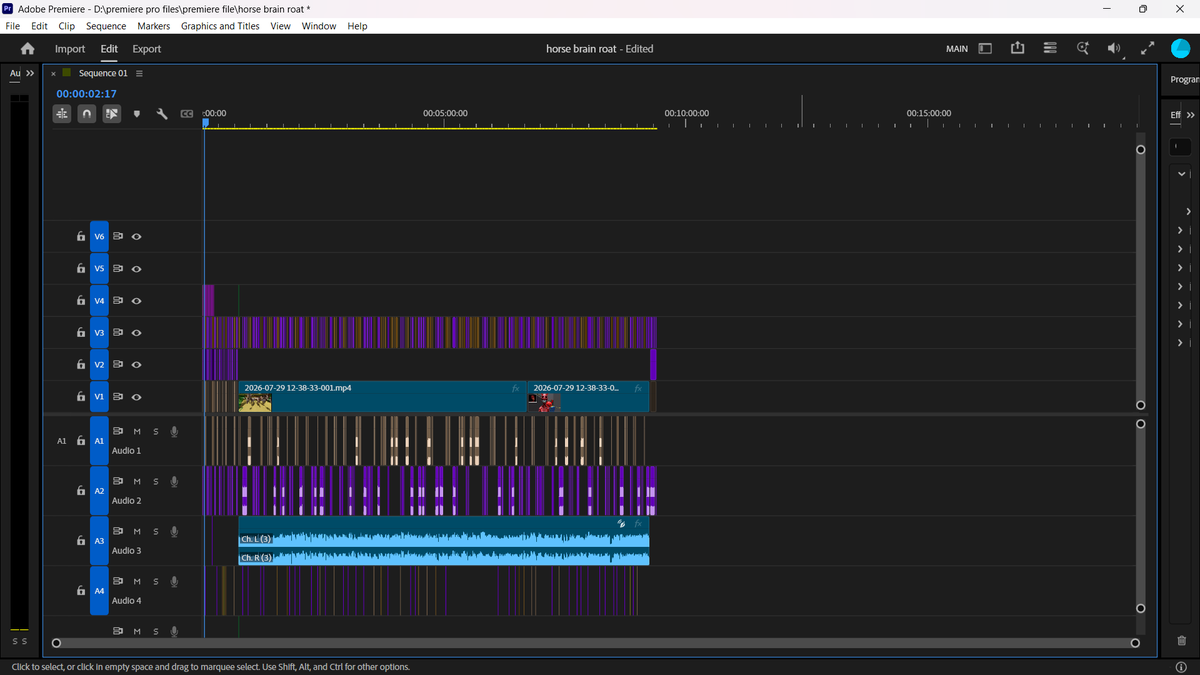The height and width of the screenshot is (675, 1200).
Task: Grab the horizontal zoom bar right handle
Action: (1135, 643)
